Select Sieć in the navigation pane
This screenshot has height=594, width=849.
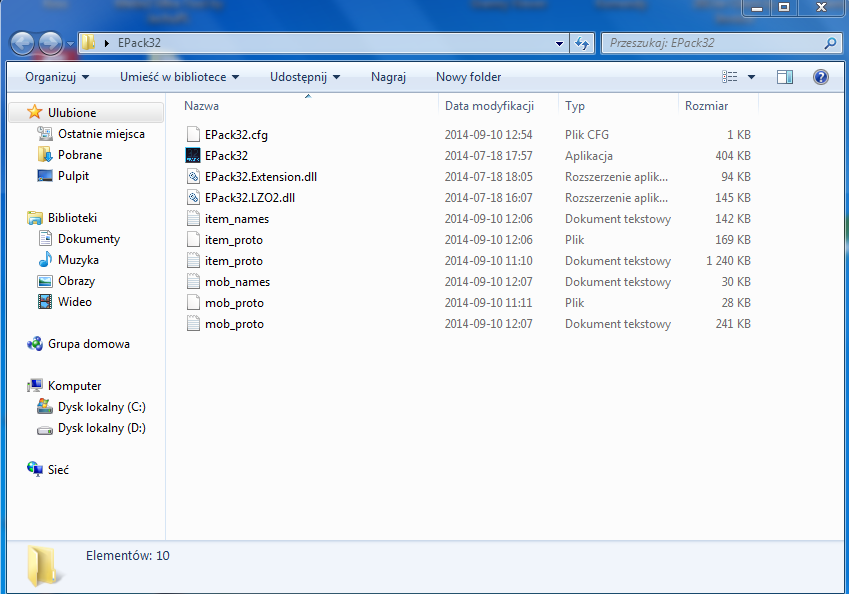pos(58,469)
